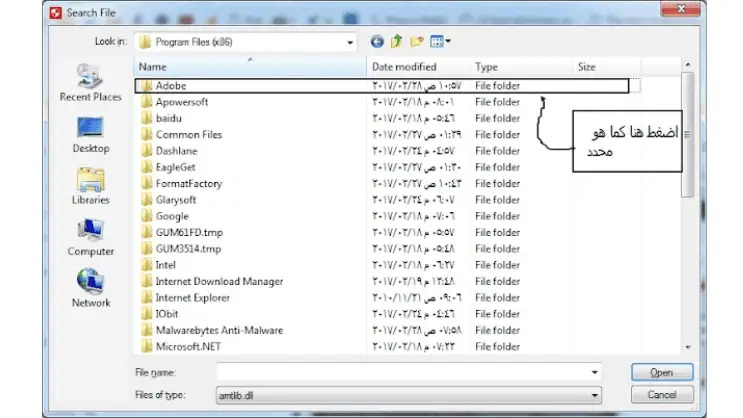
Task: Select the FormatFactory folder
Action: point(189,184)
